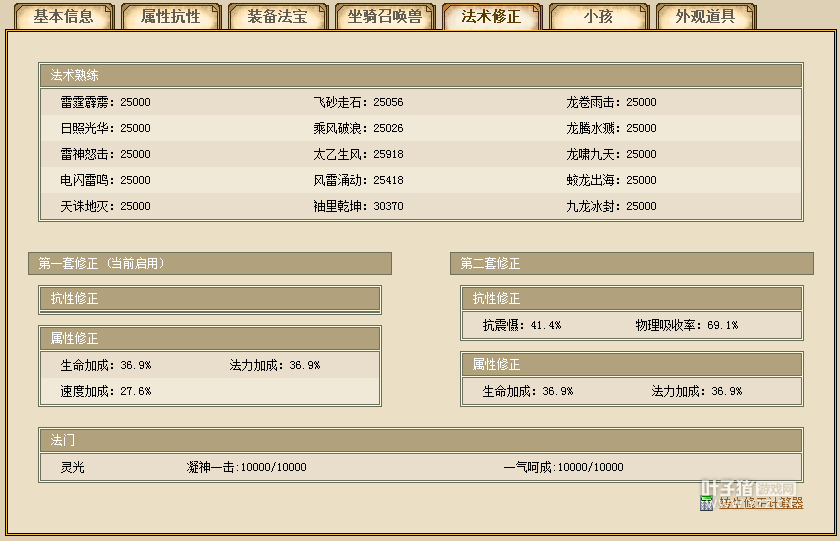Switch to the 外观道具 tab
840x541 pixels.
tap(705, 17)
